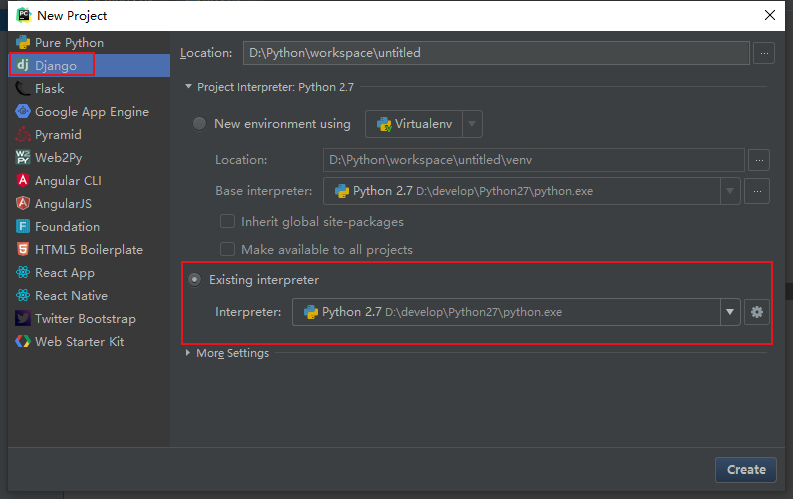Browse for venv location with ellipsis button
This screenshot has height=499, width=793.
click(x=759, y=160)
